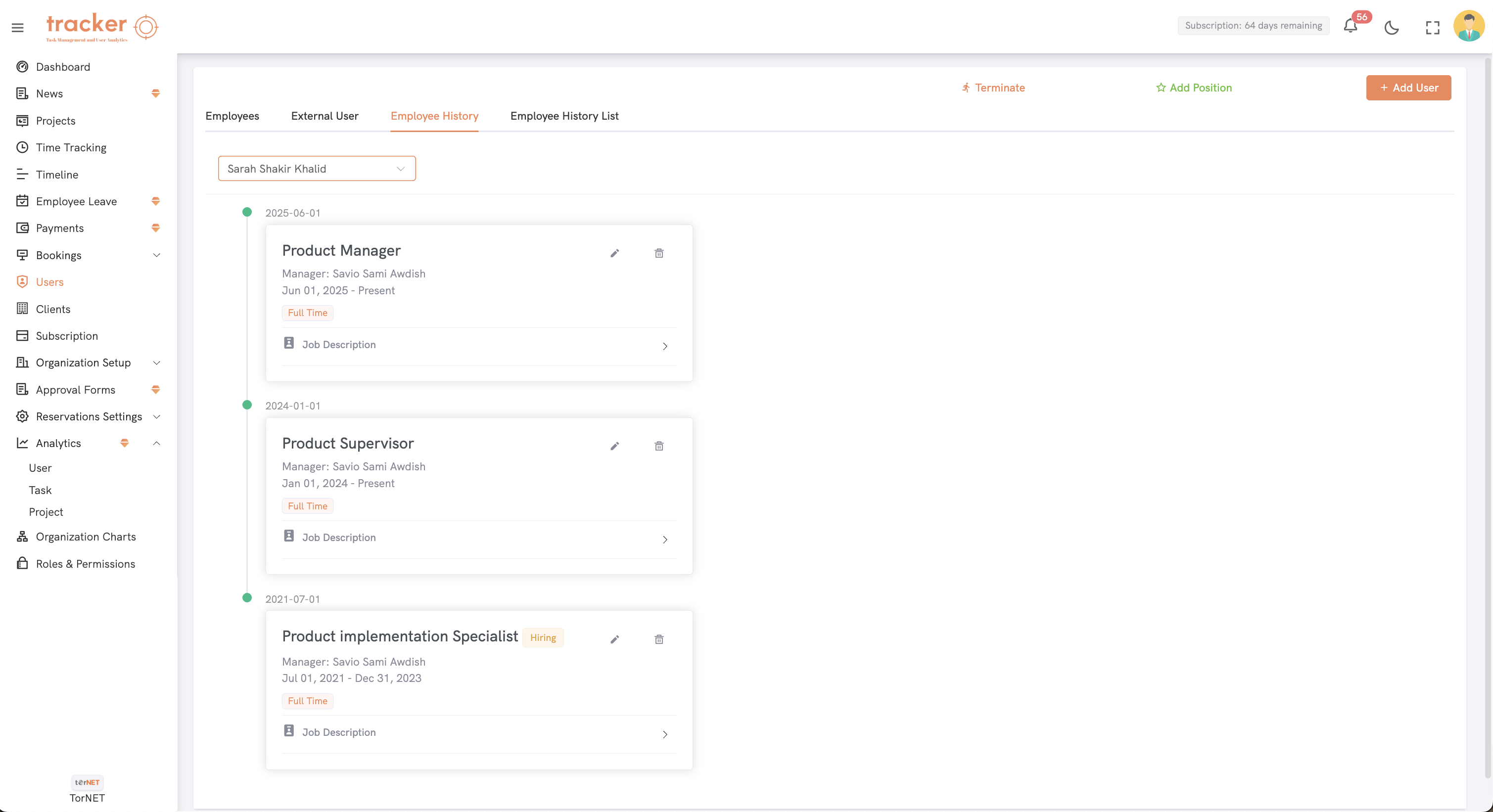Enter fullscreen using the expand icon
1493x812 pixels.
point(1433,27)
